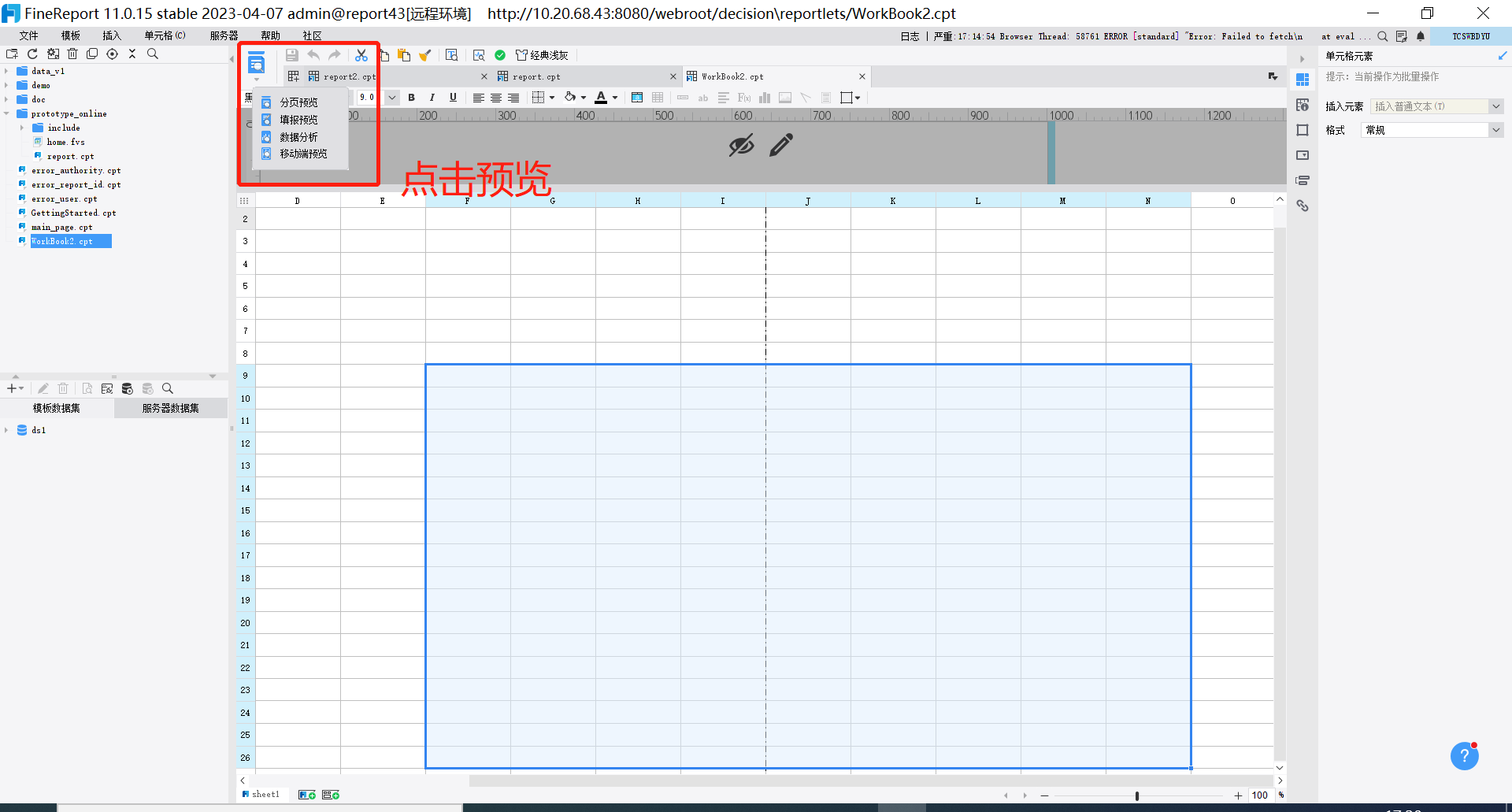Screen dimensions: 1512x812
Task: Redo the last undone action
Action: (335, 55)
